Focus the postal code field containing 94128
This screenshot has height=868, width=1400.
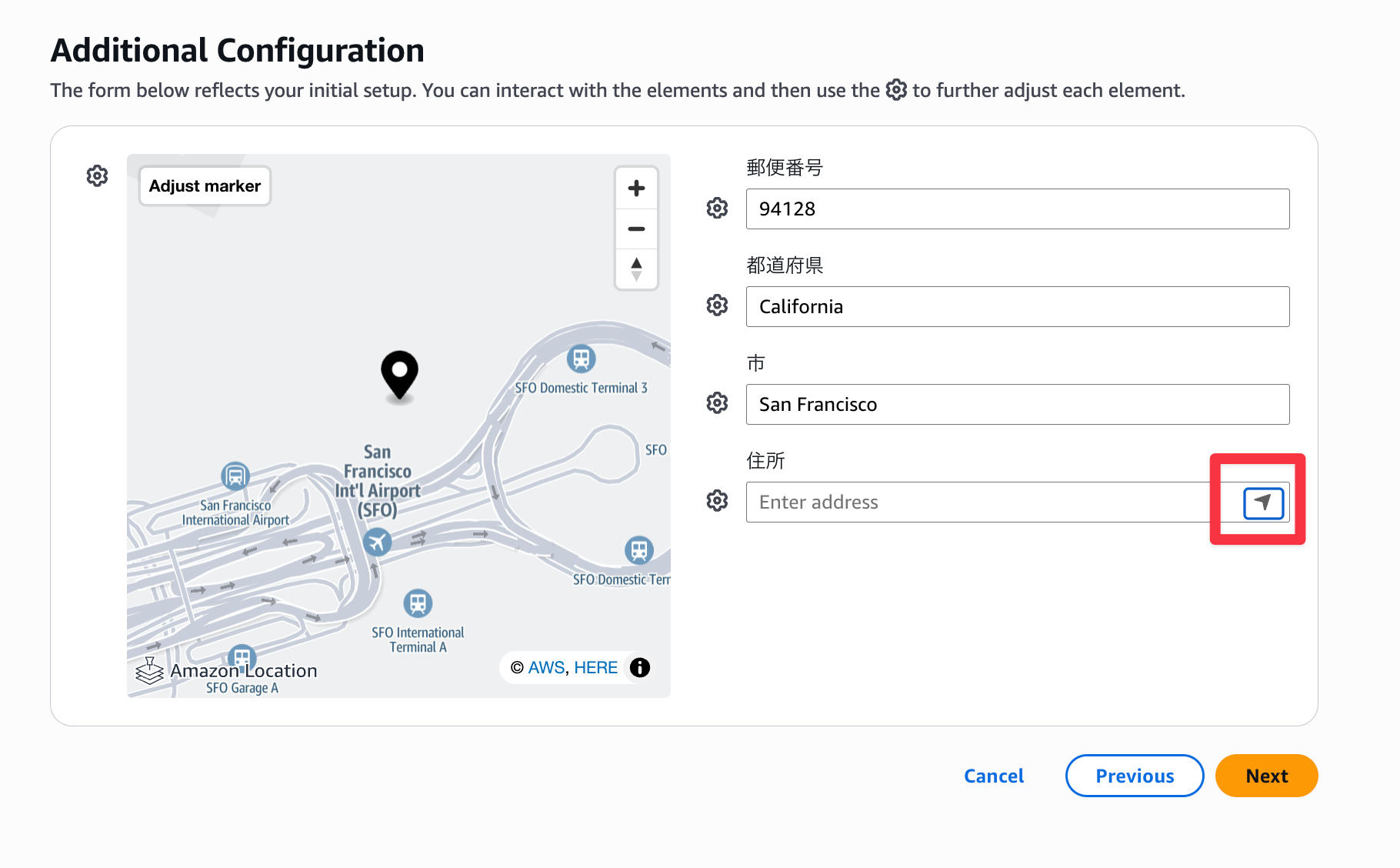pyautogui.click(x=1017, y=209)
